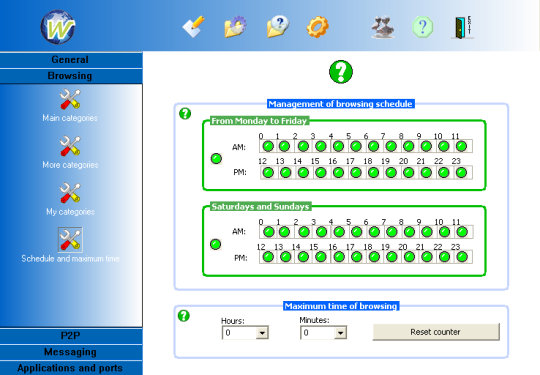The width and height of the screenshot is (540, 375).
Task: Toggle weekend hour 12 PM light
Action: (268, 257)
